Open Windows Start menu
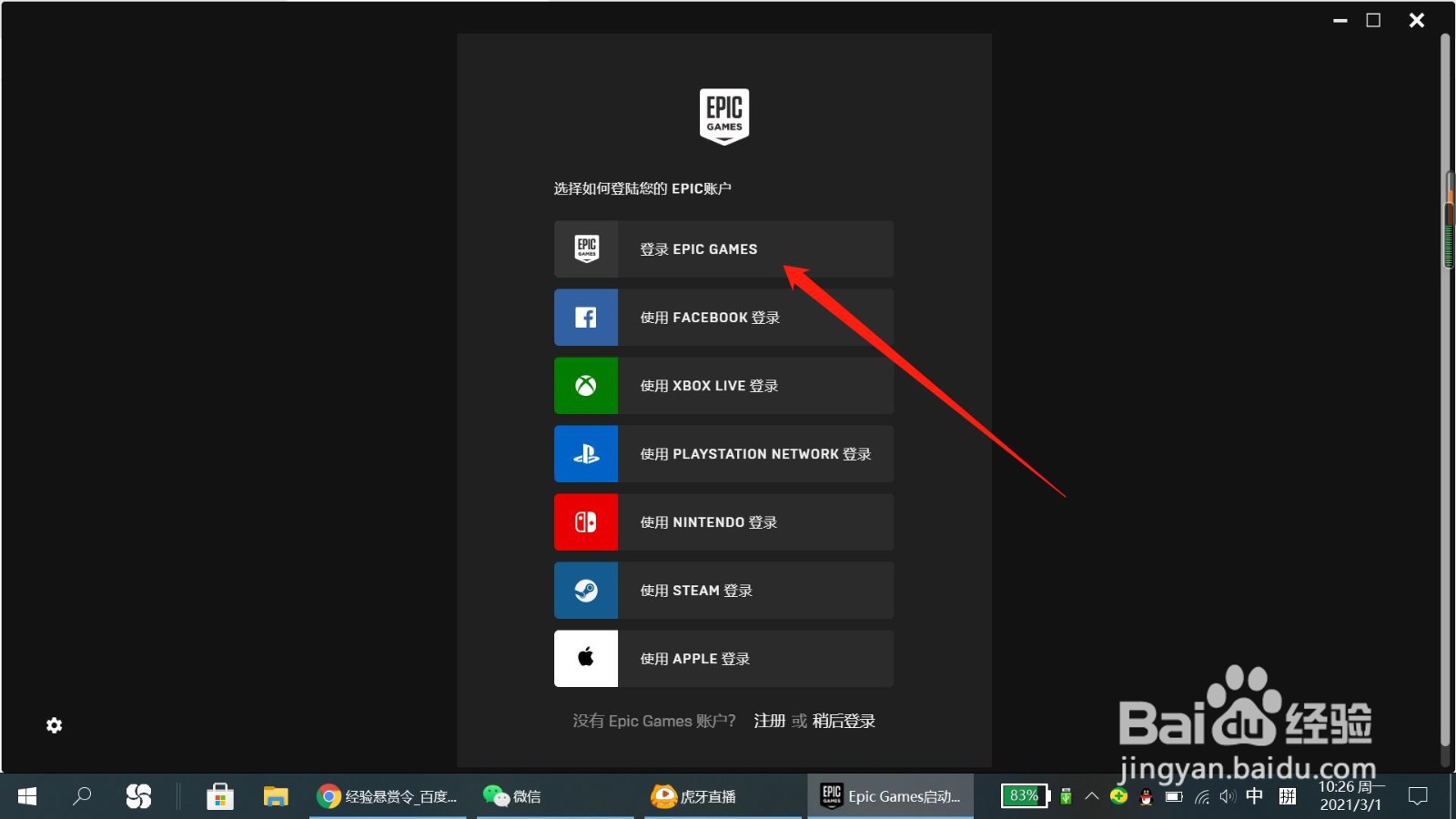 click(x=27, y=796)
